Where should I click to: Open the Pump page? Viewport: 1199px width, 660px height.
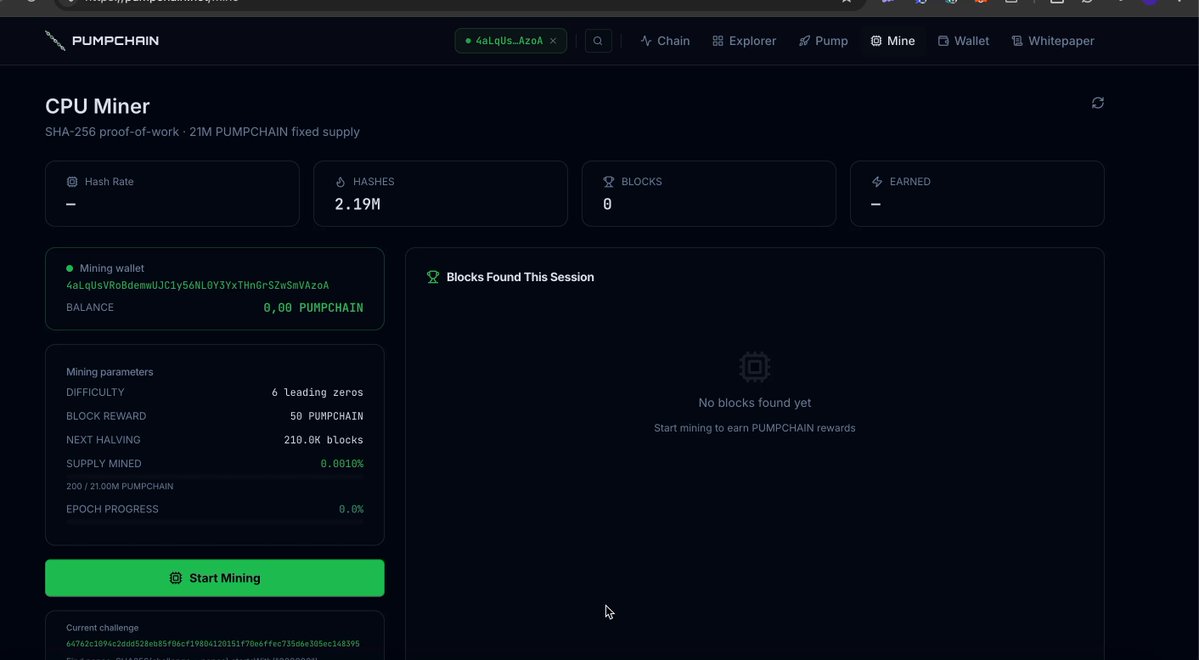coord(824,41)
